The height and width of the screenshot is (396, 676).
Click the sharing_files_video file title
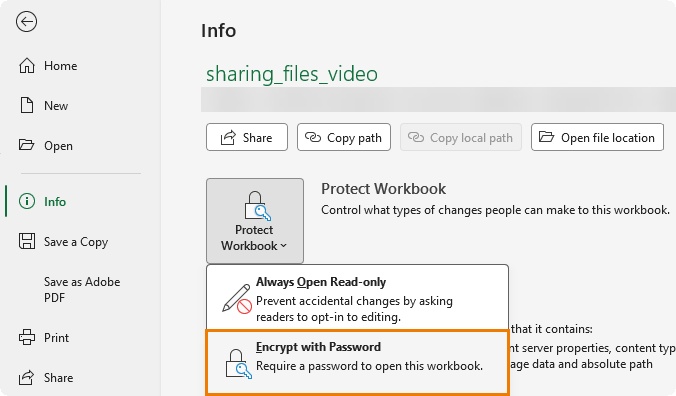[292, 74]
